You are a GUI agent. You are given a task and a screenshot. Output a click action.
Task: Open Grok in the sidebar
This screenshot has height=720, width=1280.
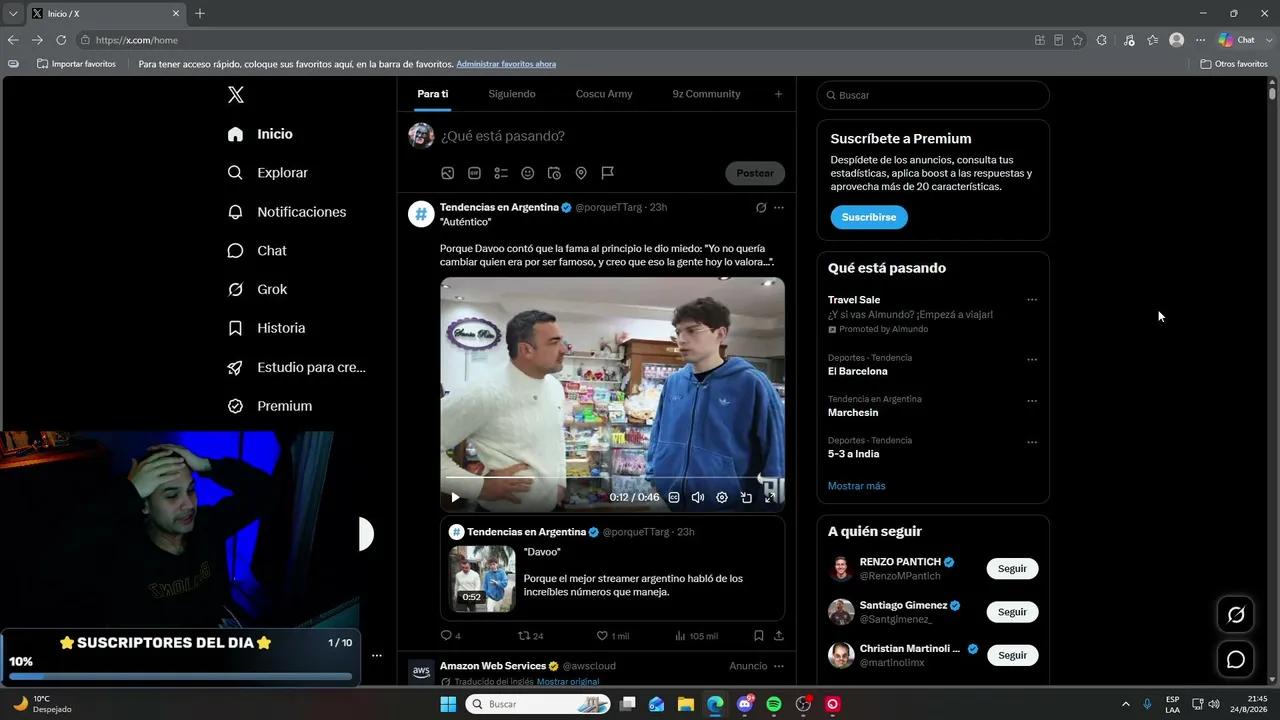257,289
